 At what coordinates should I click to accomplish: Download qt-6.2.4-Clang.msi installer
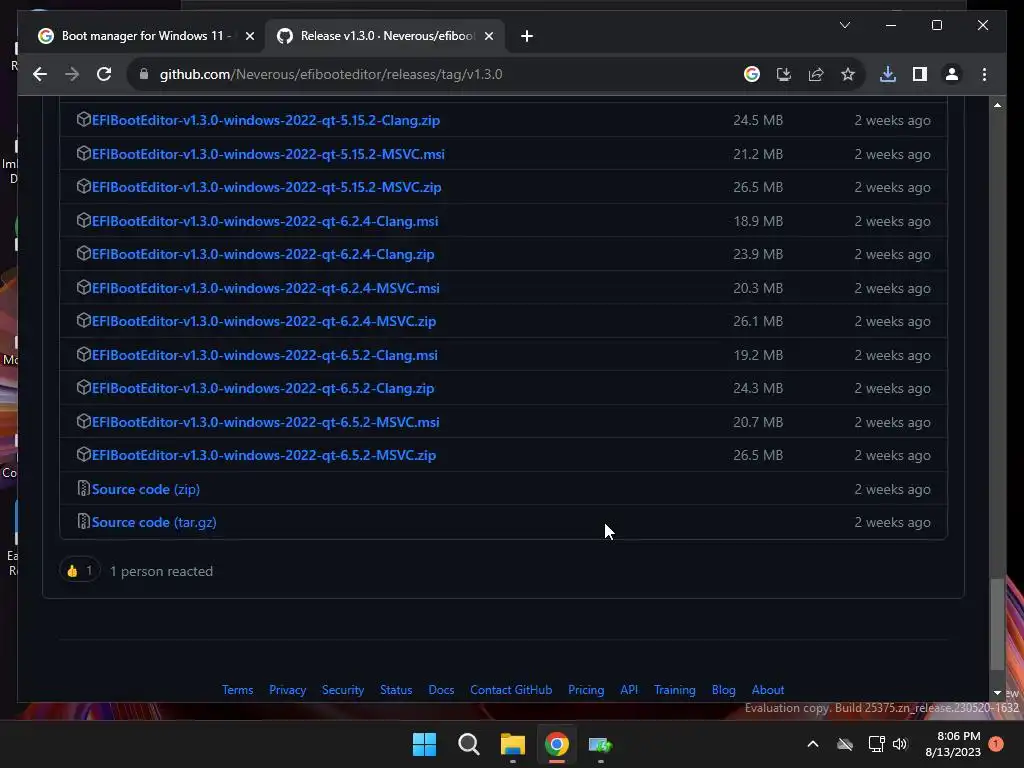click(265, 221)
